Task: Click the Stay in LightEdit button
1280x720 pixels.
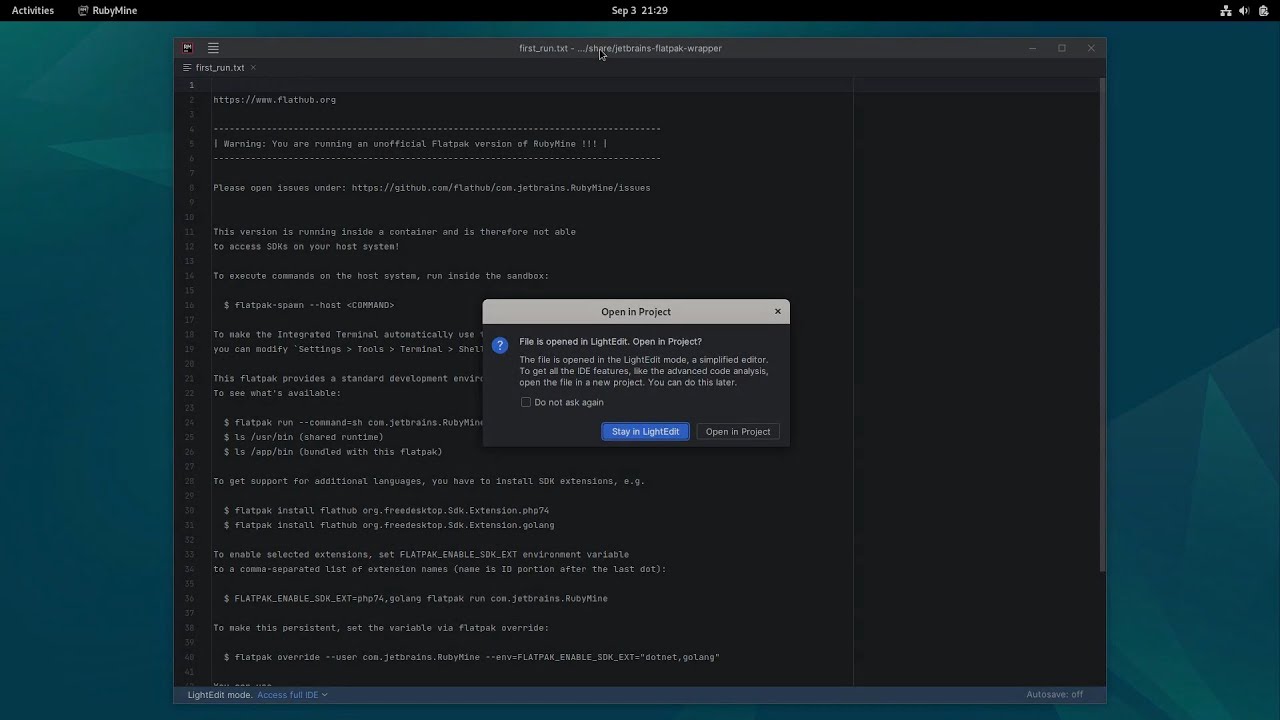Action: [645, 431]
